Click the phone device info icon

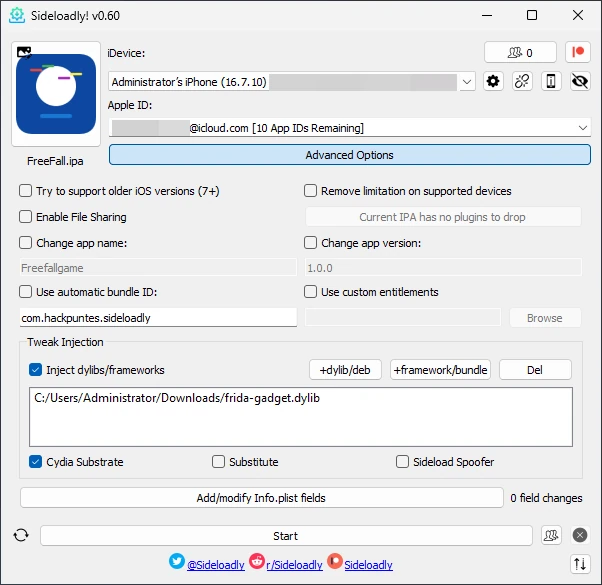(x=551, y=81)
